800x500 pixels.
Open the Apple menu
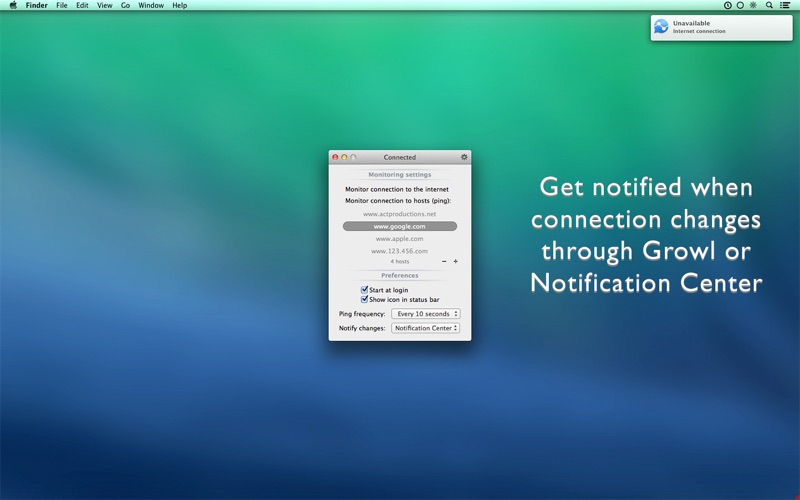13,5
